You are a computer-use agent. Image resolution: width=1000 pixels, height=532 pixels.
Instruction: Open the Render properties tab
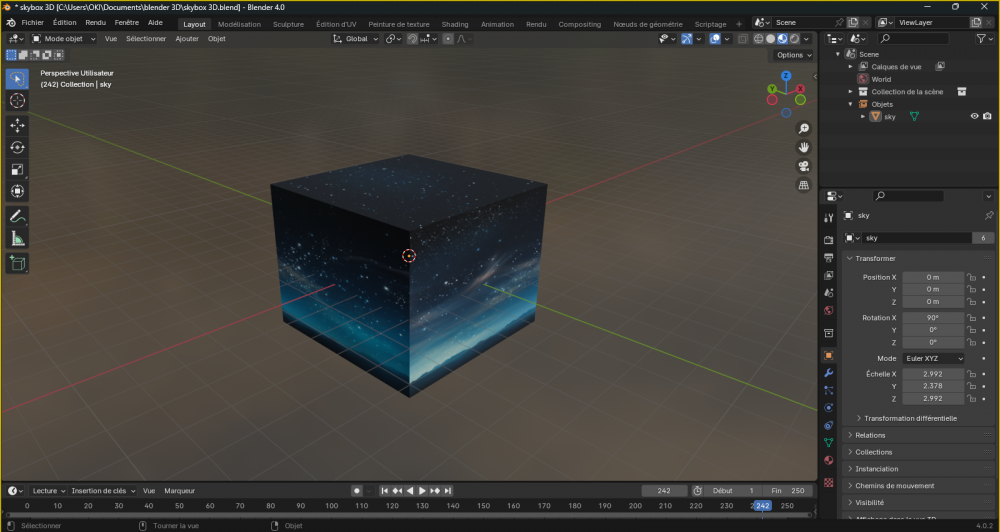click(828, 240)
